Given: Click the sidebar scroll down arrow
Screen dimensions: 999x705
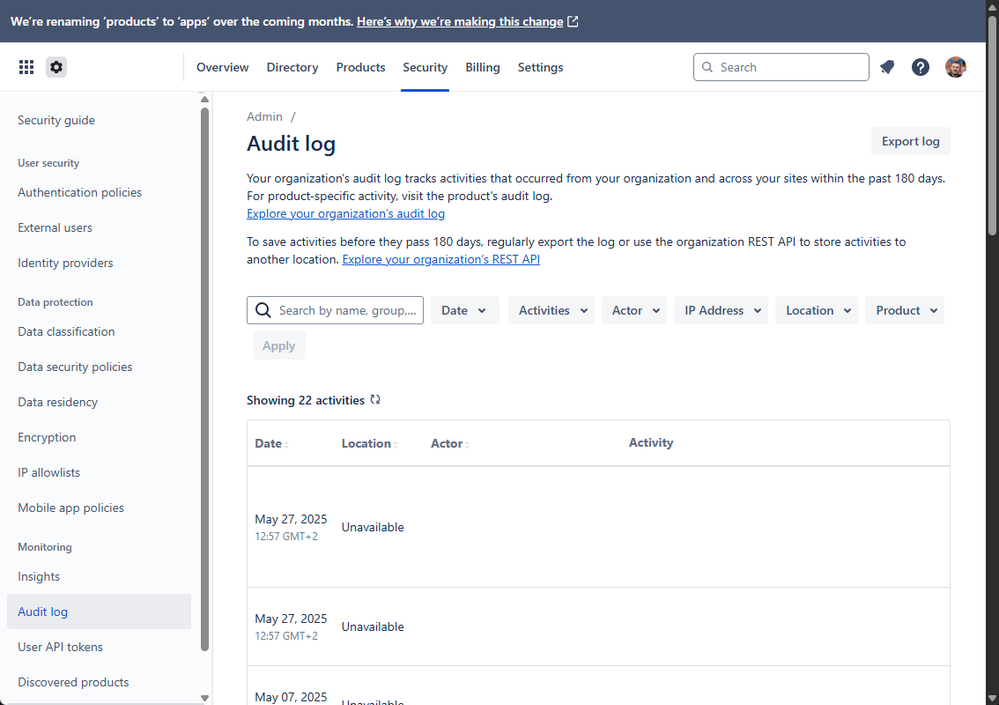Looking at the screenshot, I should [x=205, y=698].
